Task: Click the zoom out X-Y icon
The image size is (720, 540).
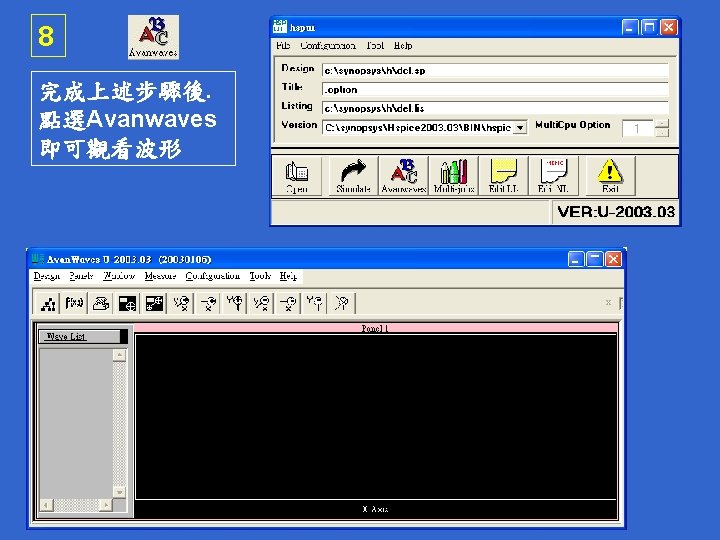Action: 261,303
